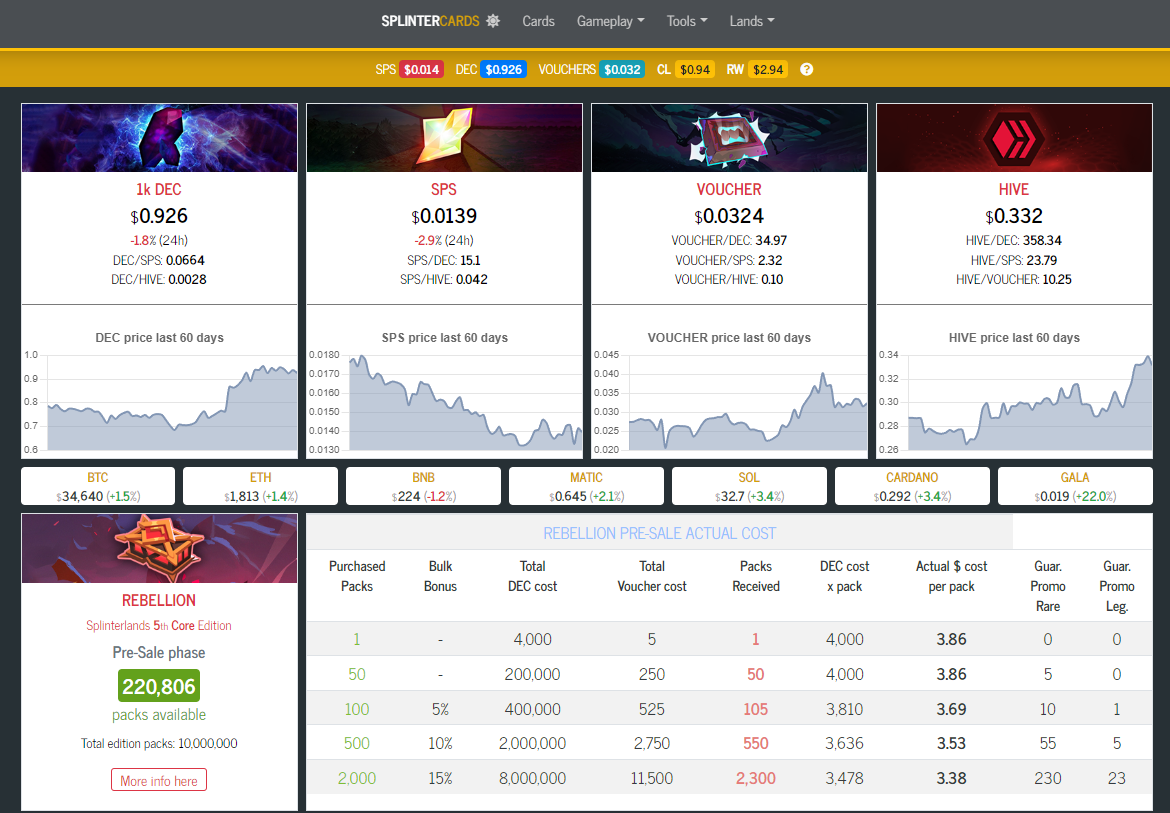Click the REBELLION title

point(159,600)
